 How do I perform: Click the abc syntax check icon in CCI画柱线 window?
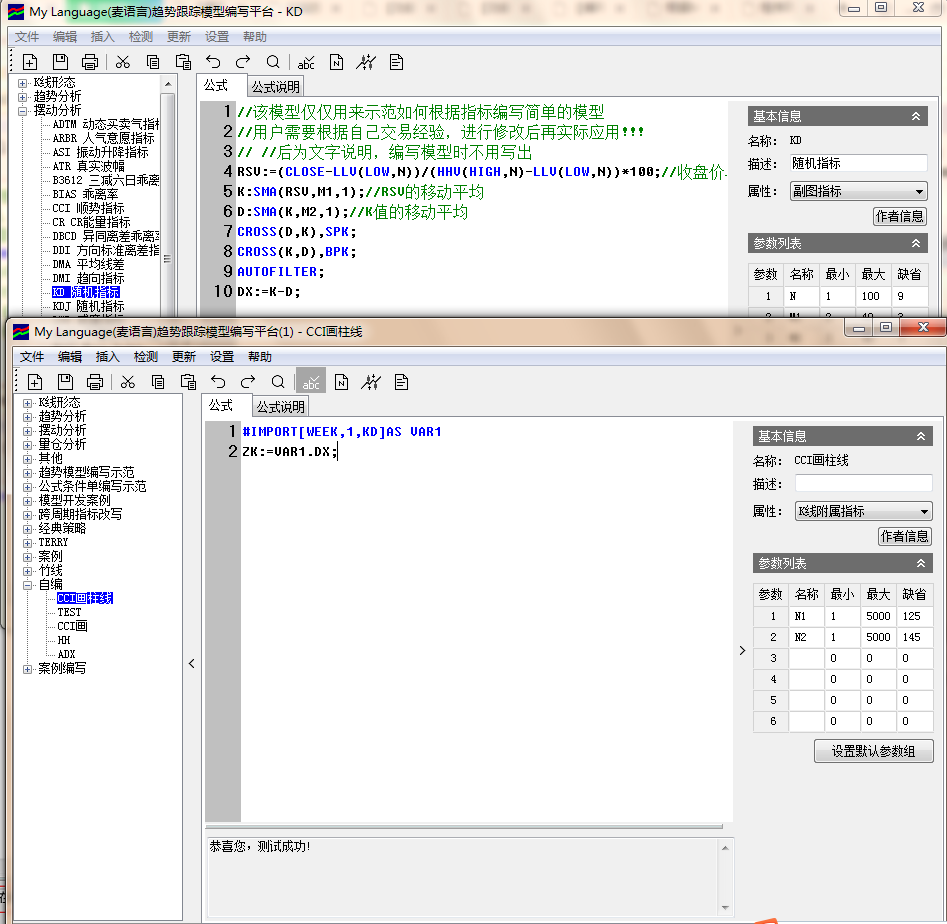pos(311,381)
